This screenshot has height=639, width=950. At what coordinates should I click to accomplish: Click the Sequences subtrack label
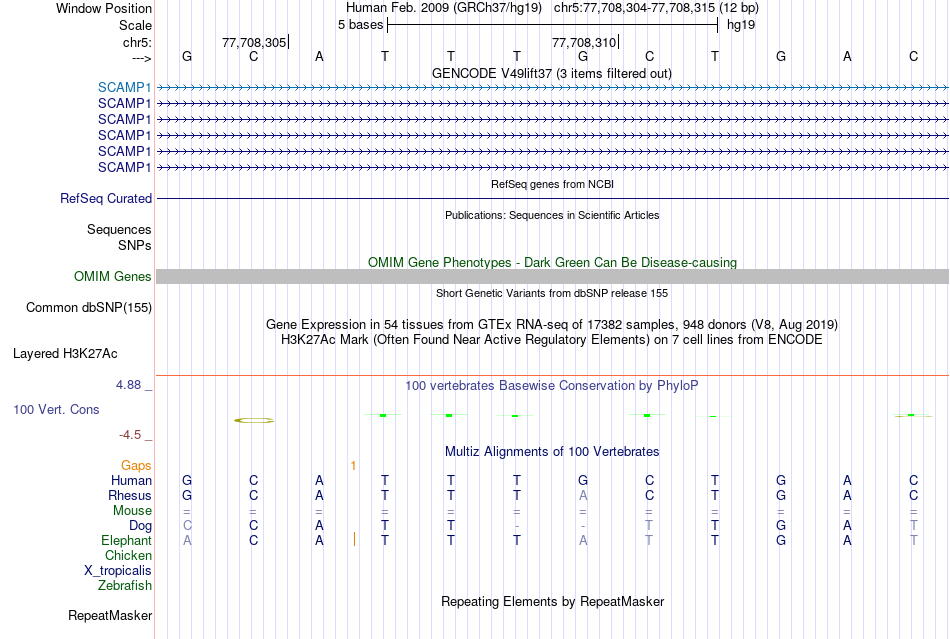pos(119,230)
